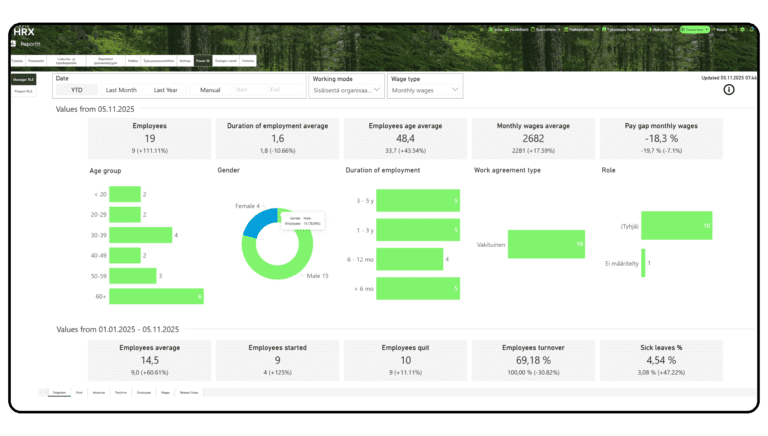Click the info icon below Updated timestamp
This screenshot has width=768, height=436.
pyautogui.click(x=728, y=89)
